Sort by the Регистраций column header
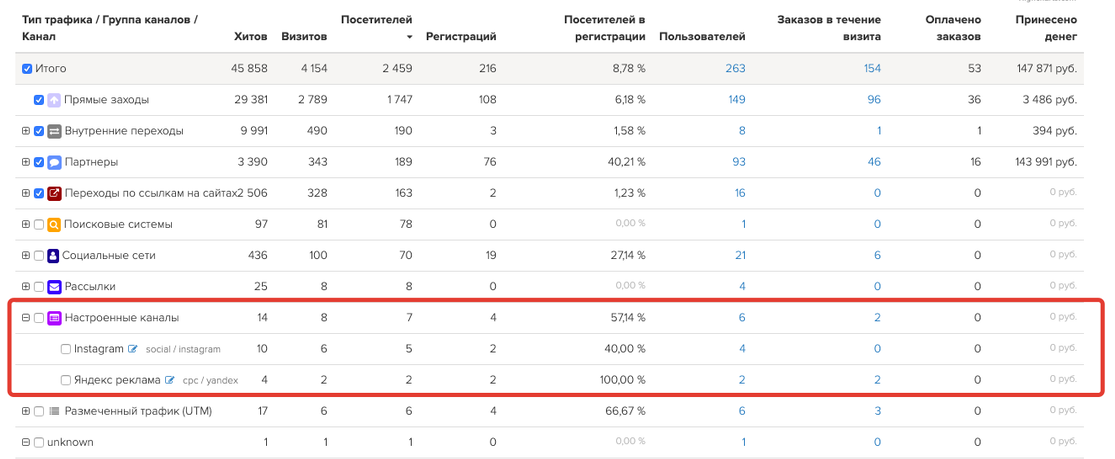The width and height of the screenshot is (1115, 459). tap(461, 36)
